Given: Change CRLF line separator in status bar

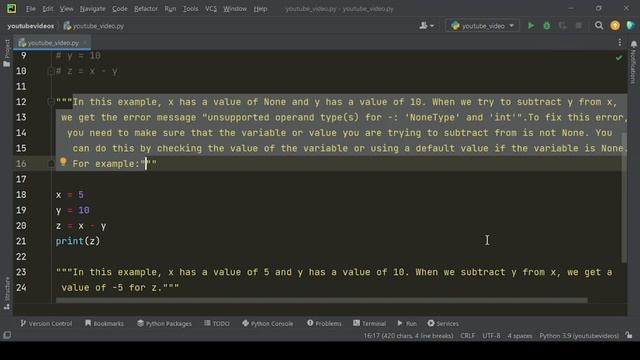Looking at the screenshot, I should 467,336.
